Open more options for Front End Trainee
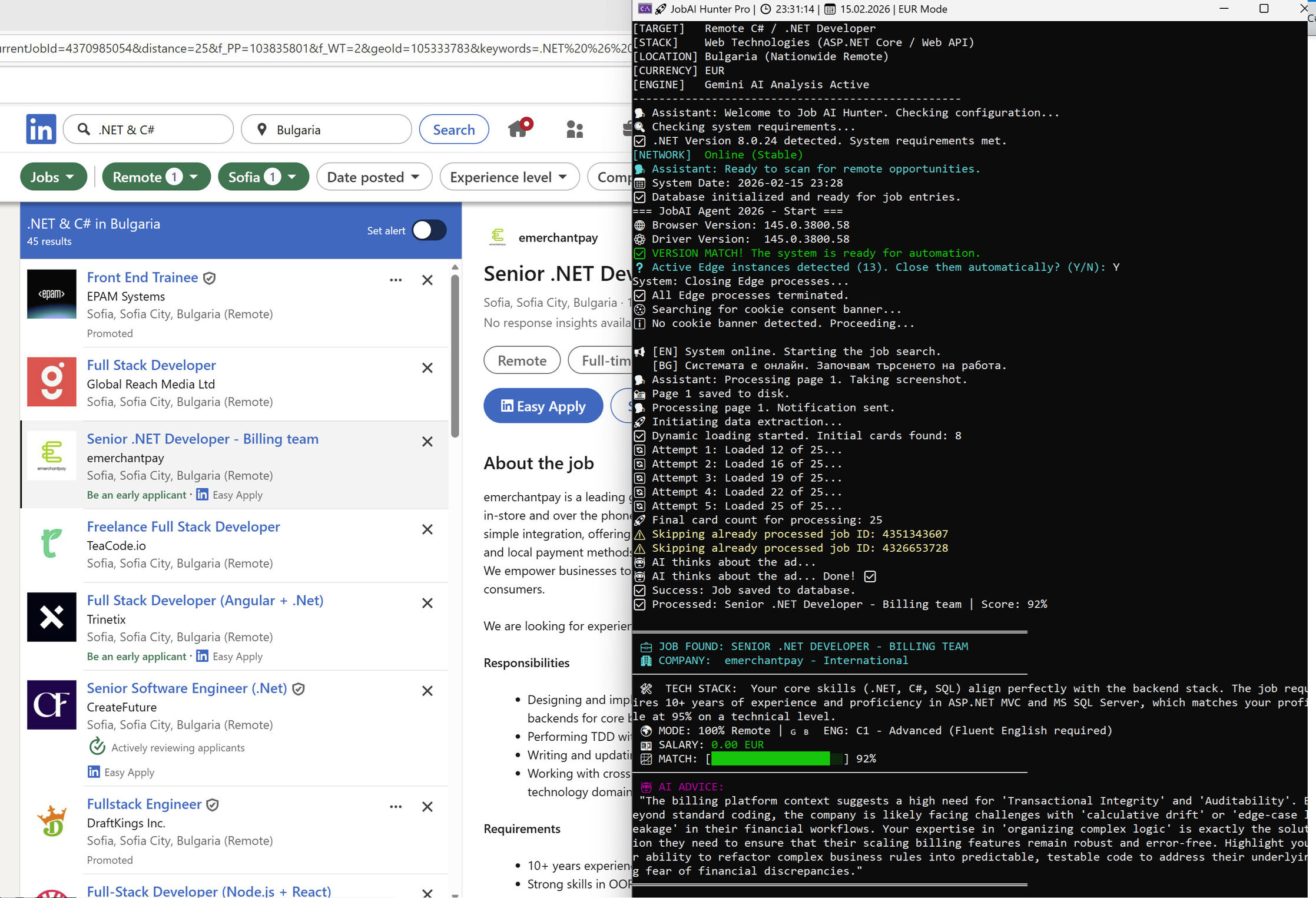 396,280
